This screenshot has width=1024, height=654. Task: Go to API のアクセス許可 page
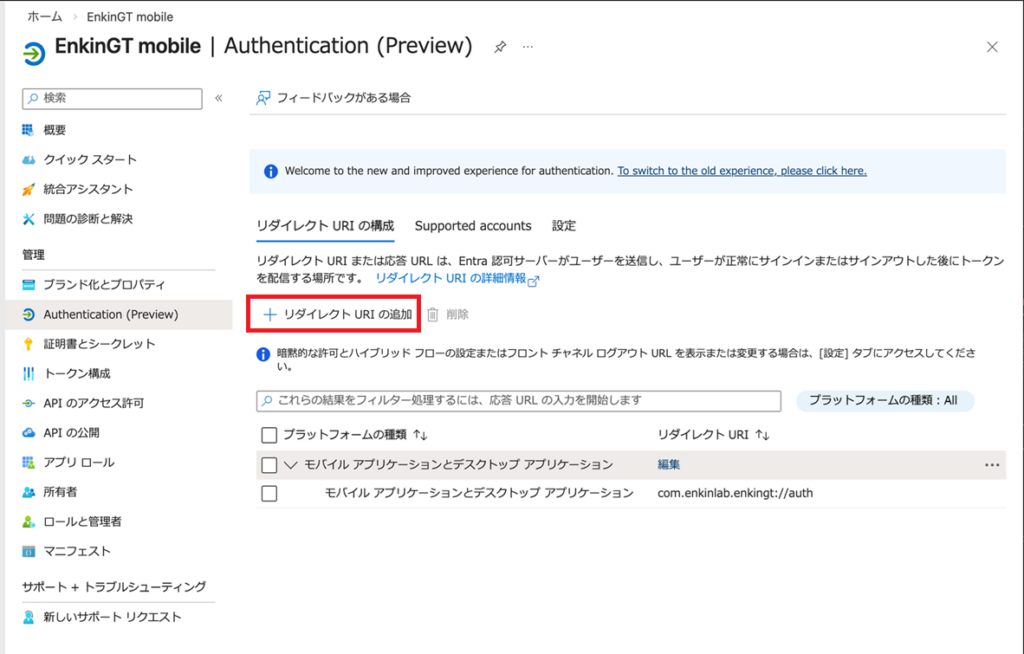point(93,403)
